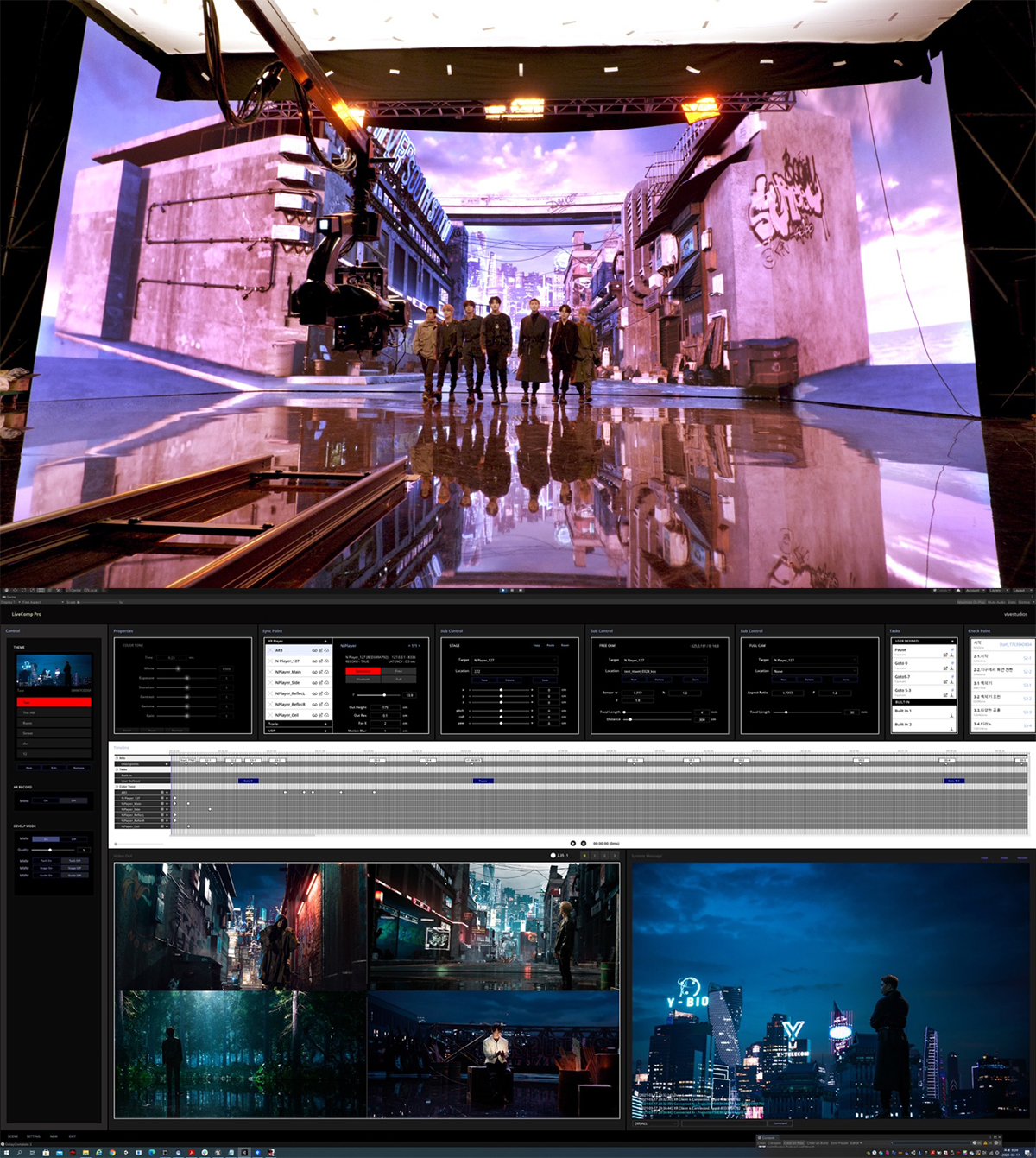Open the Full Cam Target dropdown

pyautogui.click(x=814, y=660)
